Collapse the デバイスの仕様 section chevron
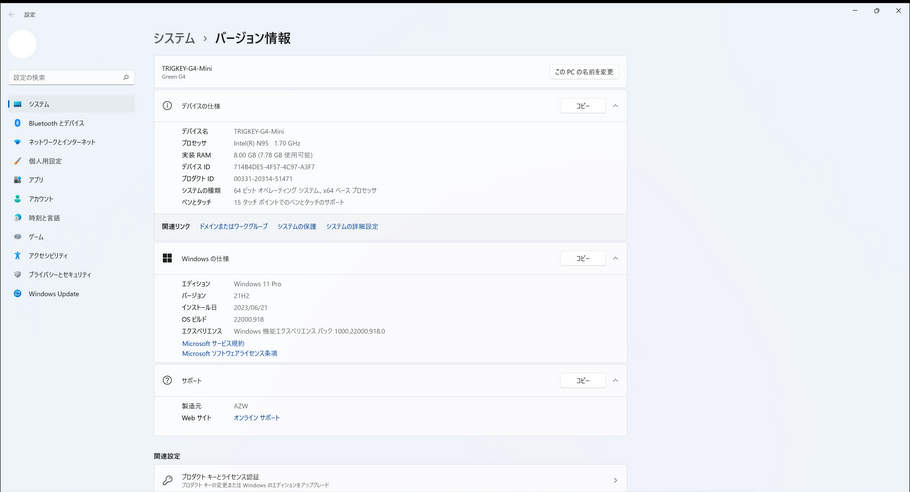 (x=615, y=105)
